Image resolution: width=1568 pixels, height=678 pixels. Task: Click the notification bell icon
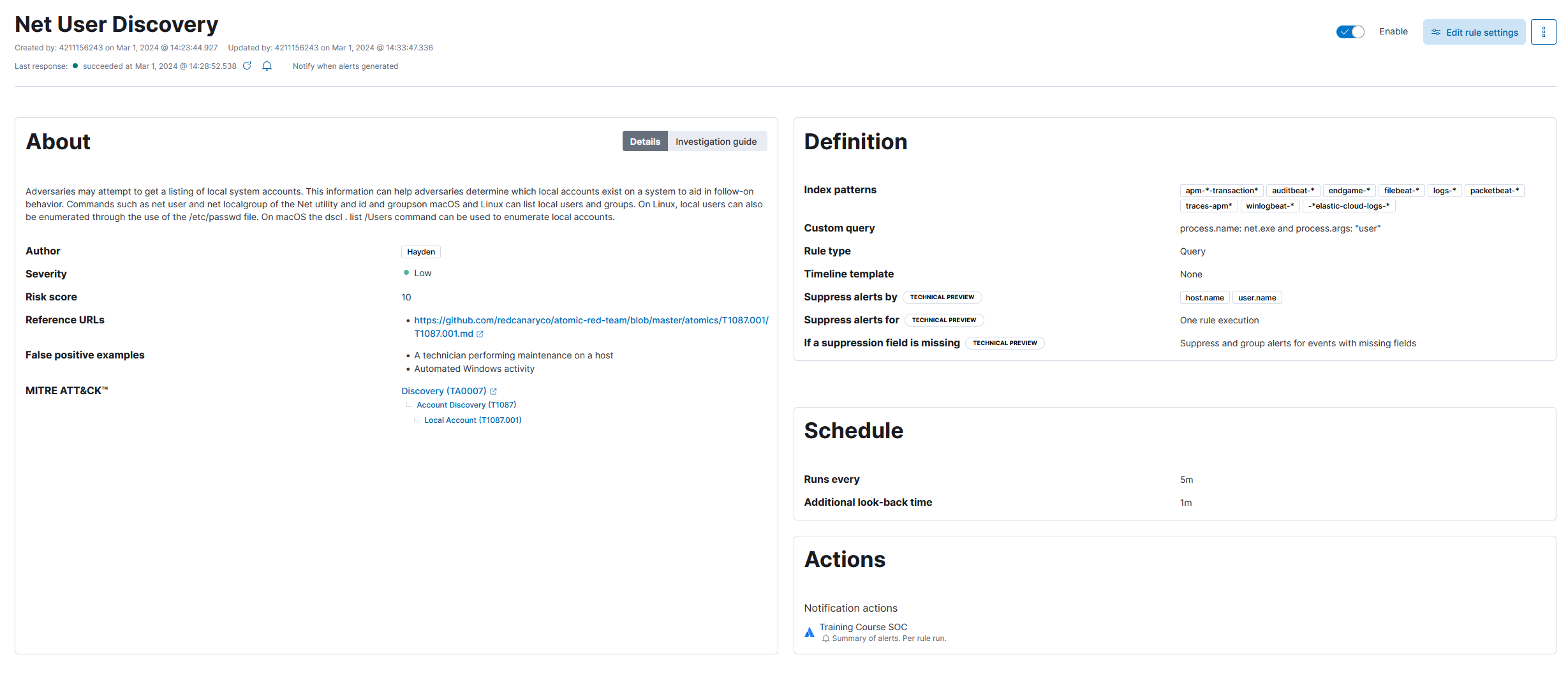tap(267, 66)
